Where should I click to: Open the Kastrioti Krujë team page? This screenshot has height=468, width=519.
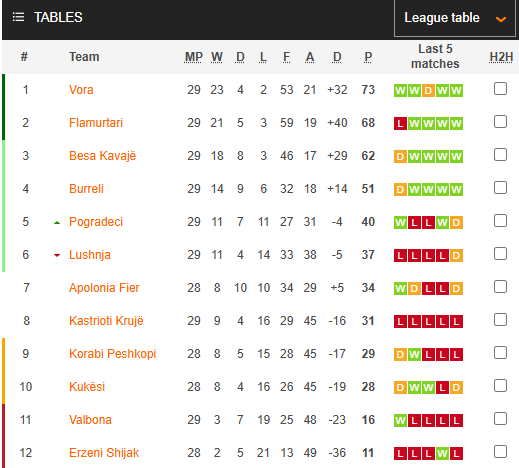pos(106,321)
